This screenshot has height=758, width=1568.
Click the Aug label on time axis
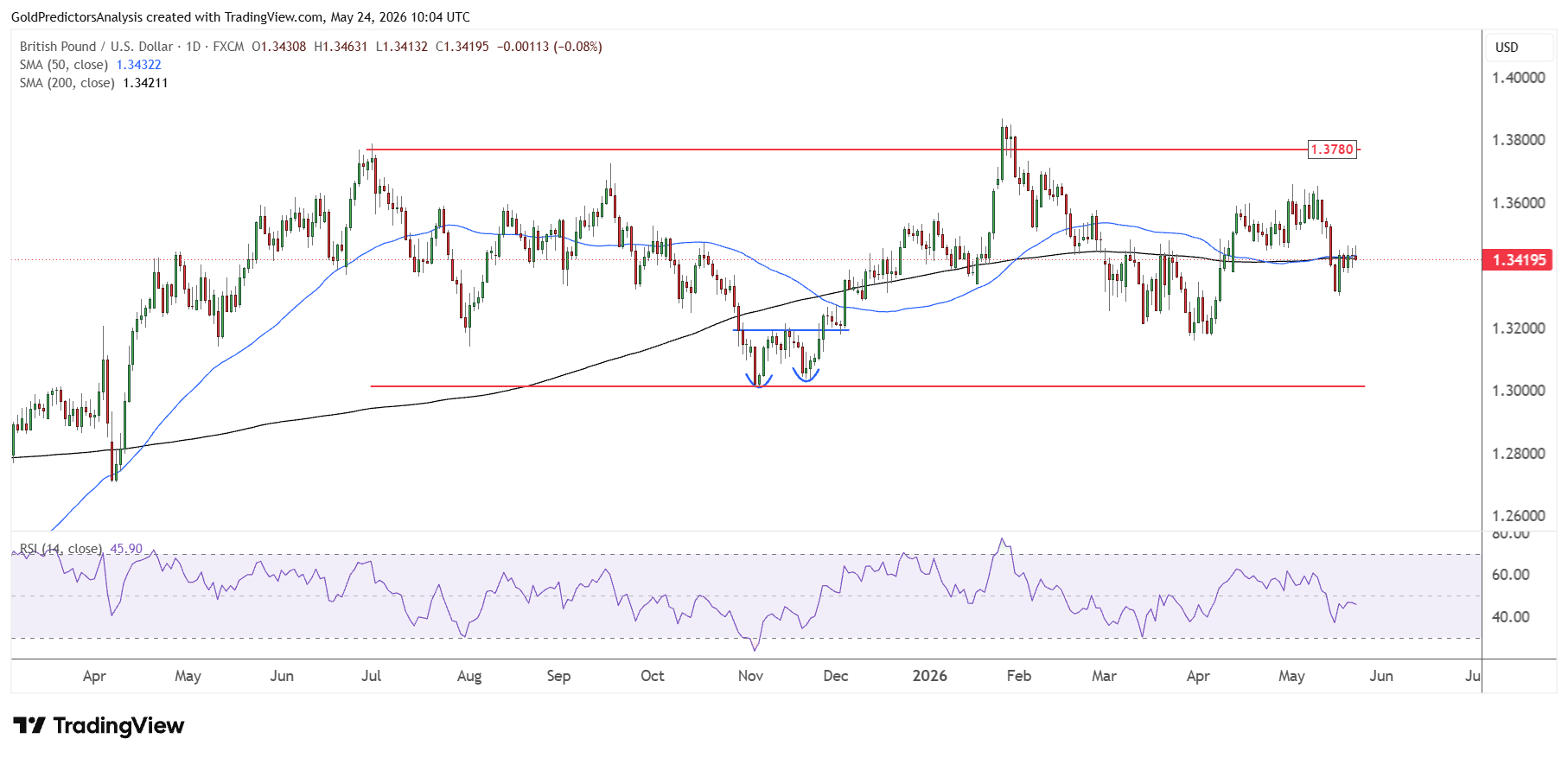(x=469, y=676)
